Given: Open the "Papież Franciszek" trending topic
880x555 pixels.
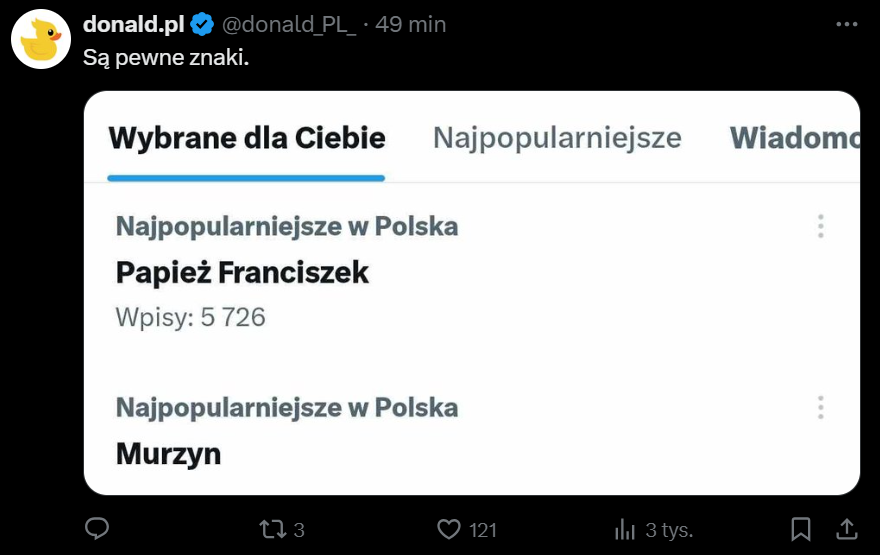Looking at the screenshot, I should (242, 272).
